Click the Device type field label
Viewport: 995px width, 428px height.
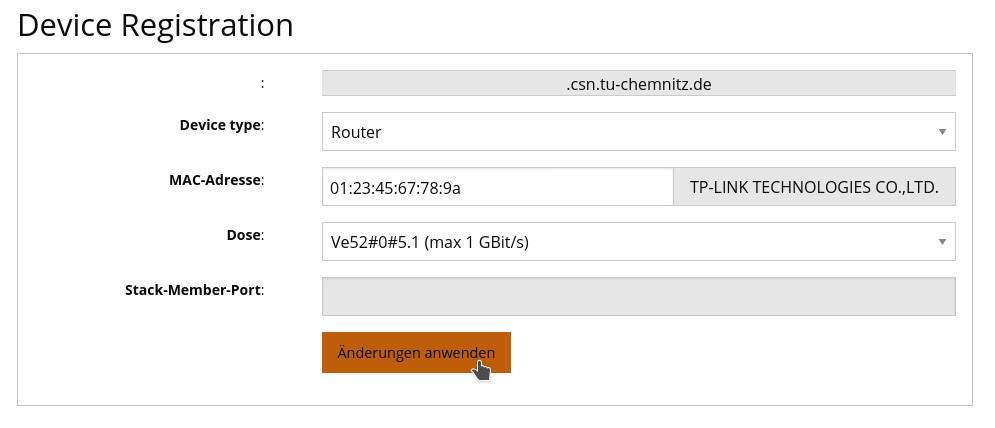pos(220,125)
